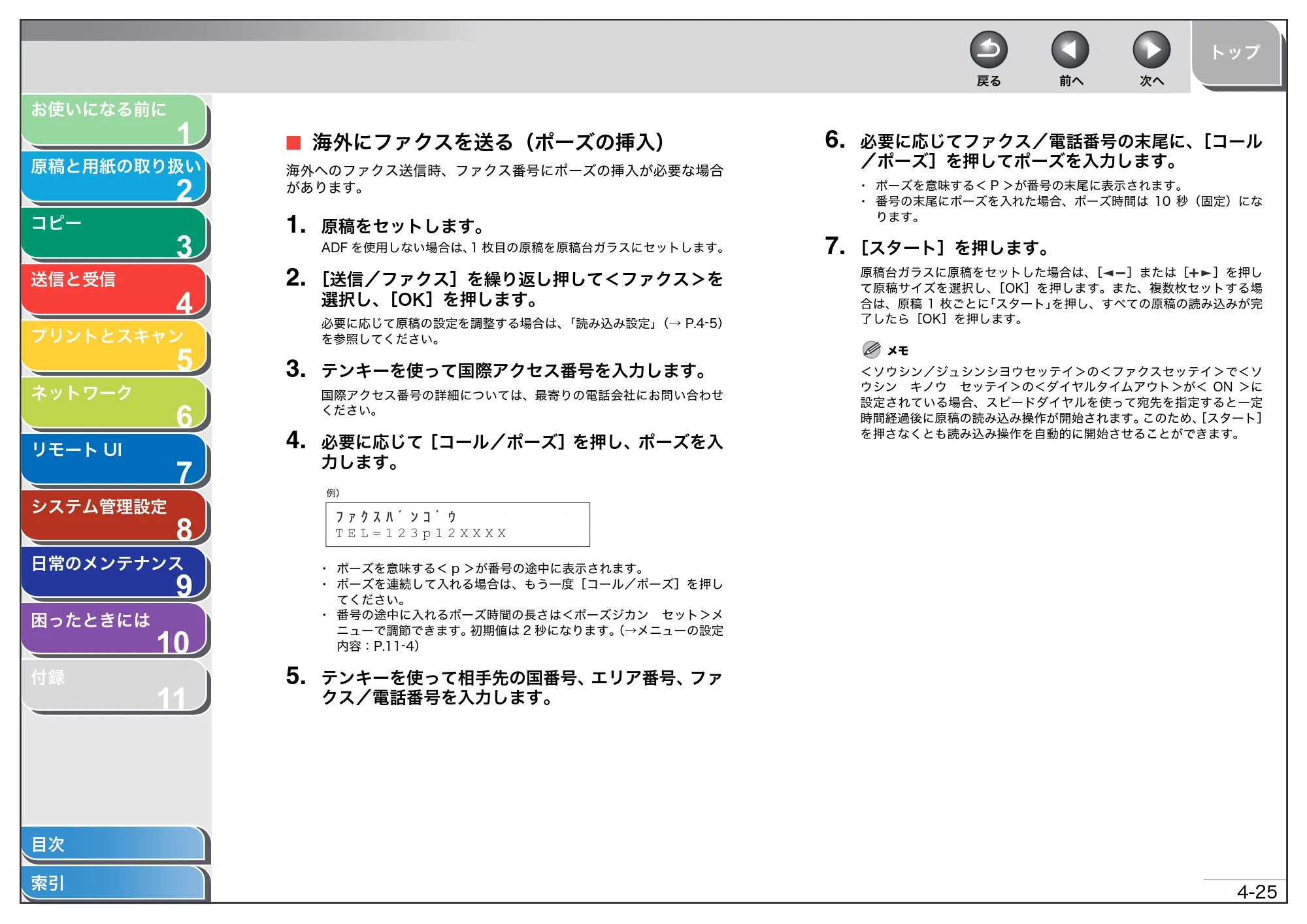Click step 1 text 原稿をセットします。

point(403,226)
